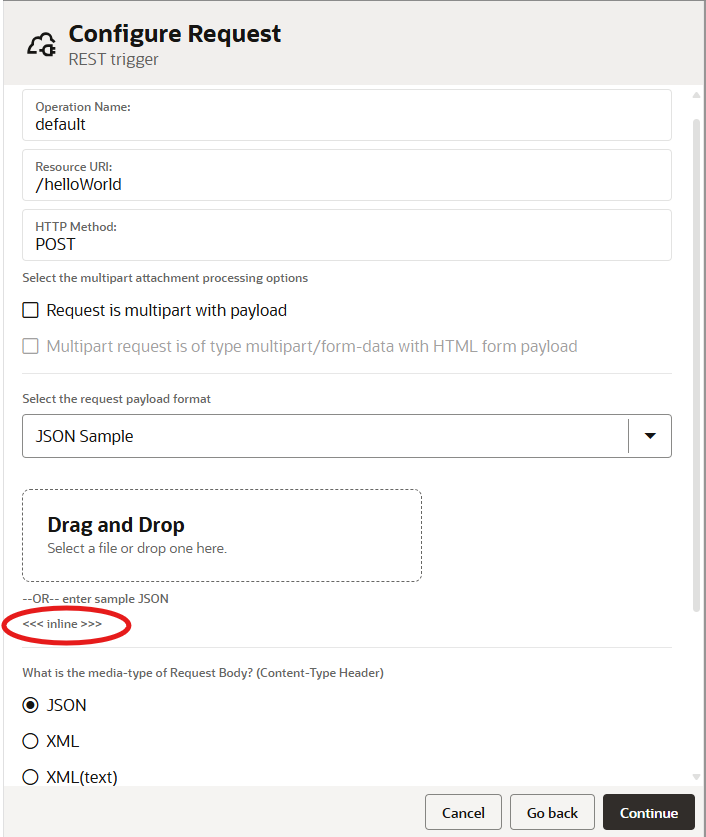Click the scrollbar down arrow
The height and width of the screenshot is (837, 706).
coord(697,776)
